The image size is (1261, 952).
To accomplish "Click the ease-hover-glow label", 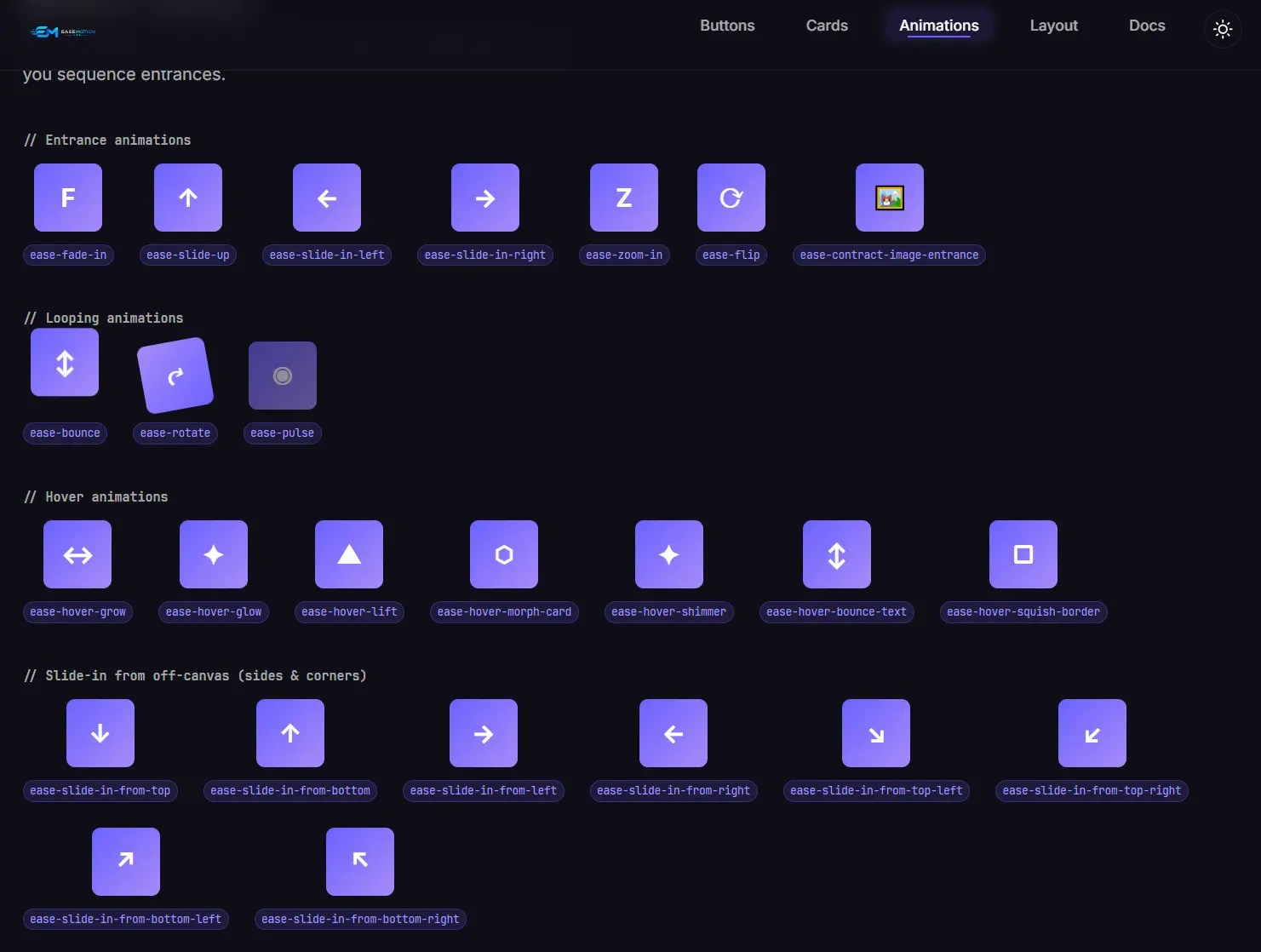I will tap(214, 611).
